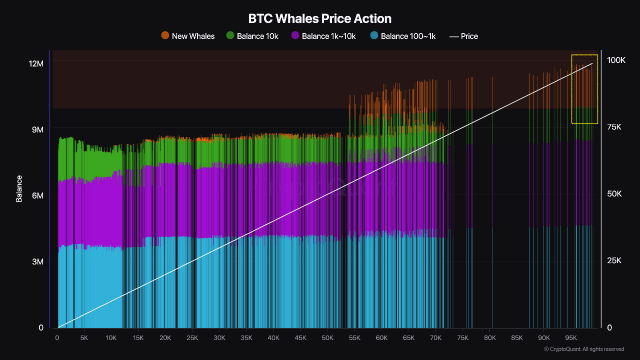Toggle the Balance 1k~10k series label
This screenshot has width=640, height=360.
[x=329, y=36]
